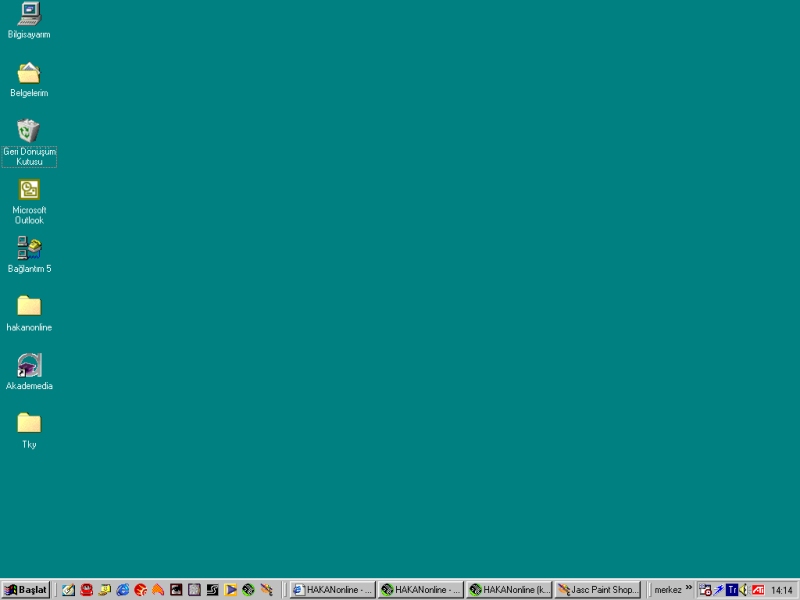Open the Başlat start menu
800x600 pixels.
(x=26, y=590)
